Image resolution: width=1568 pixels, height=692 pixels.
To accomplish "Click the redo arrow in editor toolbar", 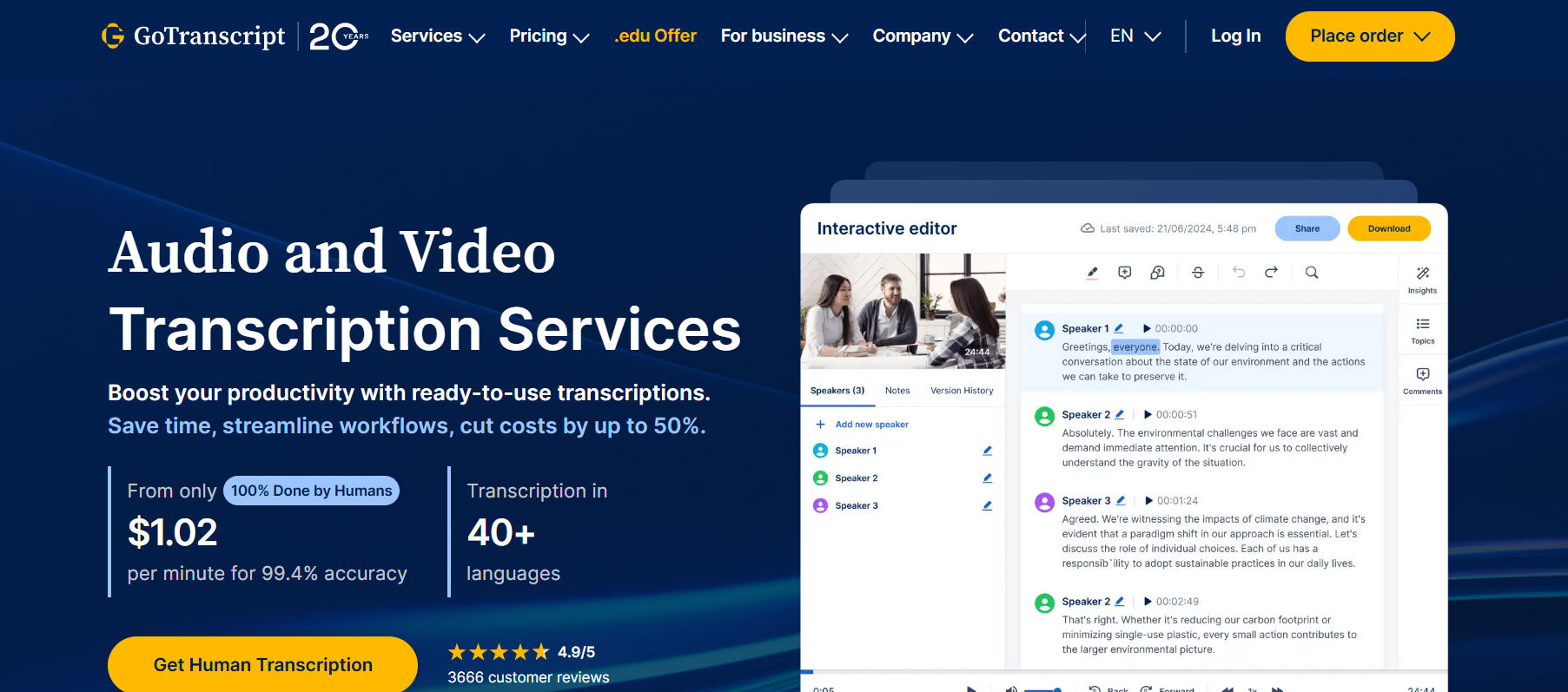I will point(1271,273).
